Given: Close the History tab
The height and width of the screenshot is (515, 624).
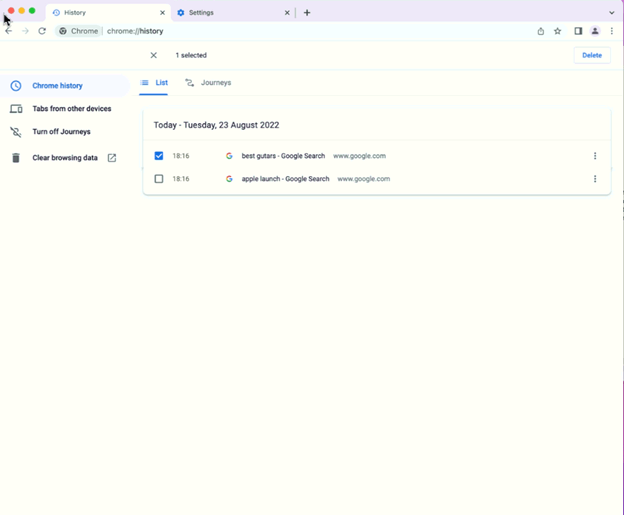Looking at the screenshot, I should 162,13.
